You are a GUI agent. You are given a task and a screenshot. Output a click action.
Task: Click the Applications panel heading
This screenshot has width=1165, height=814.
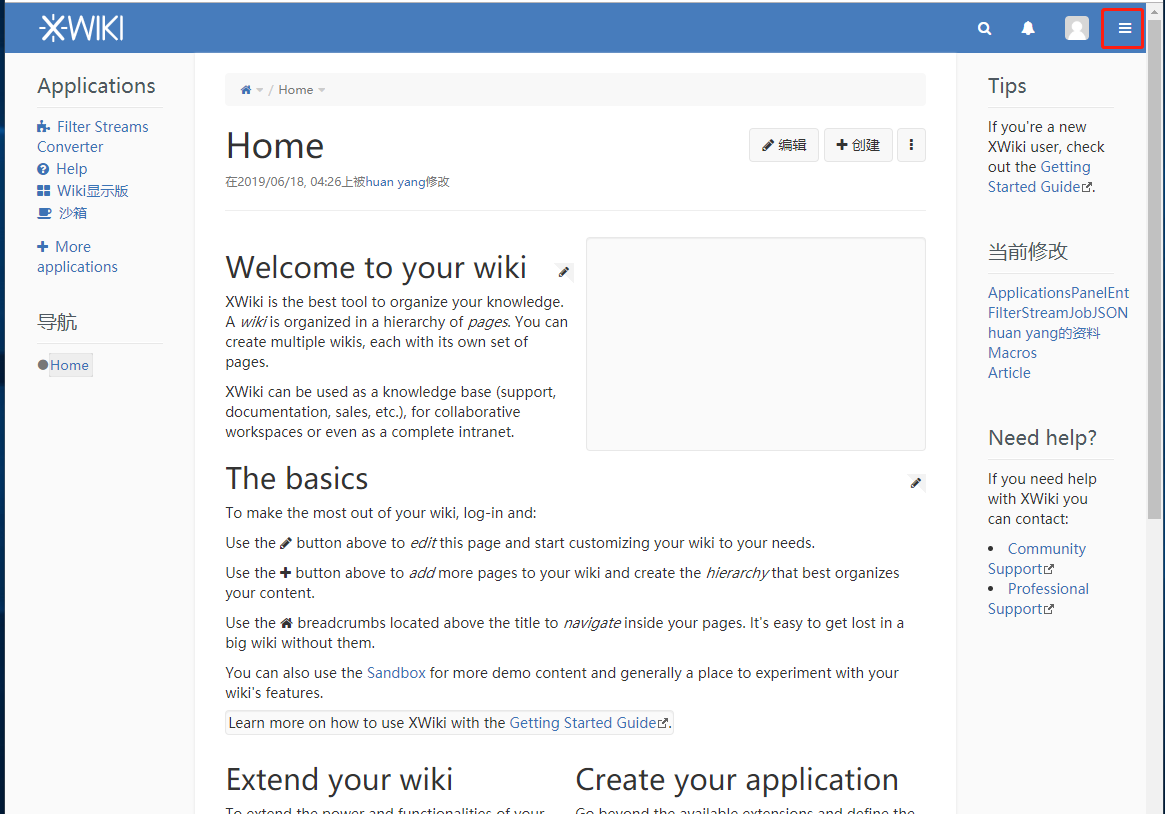97,86
